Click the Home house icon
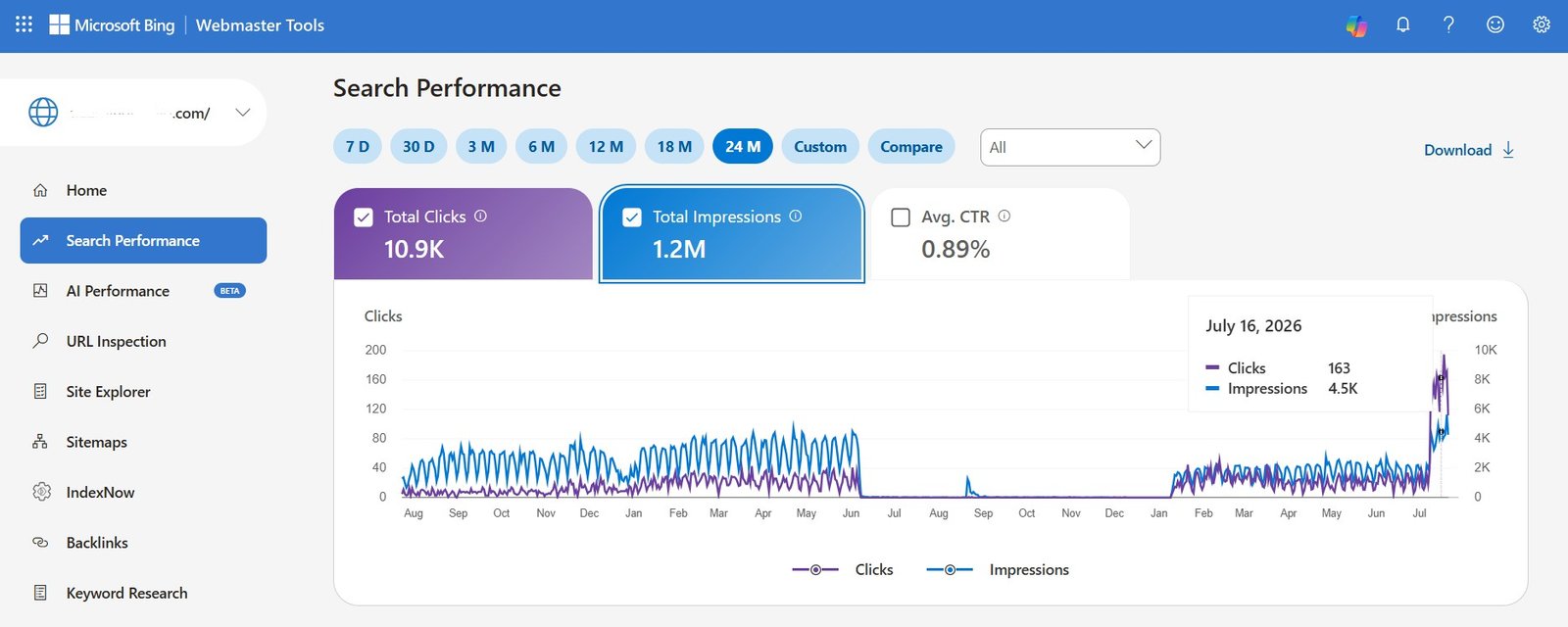 40,190
